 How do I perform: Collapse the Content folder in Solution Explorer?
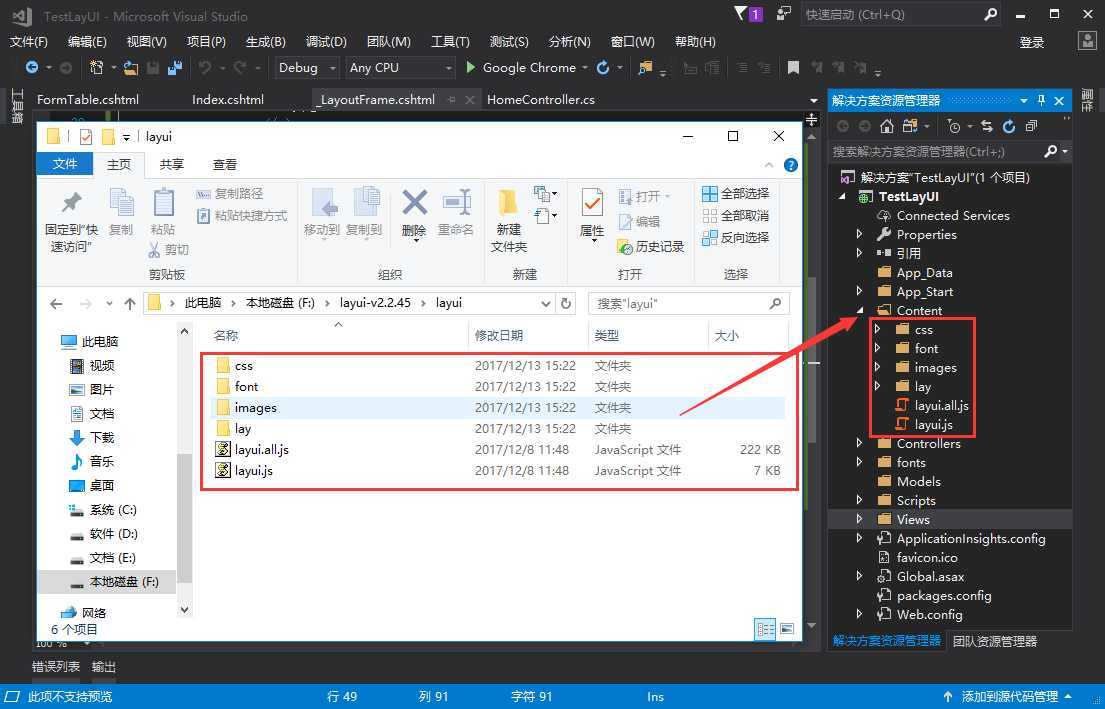pos(860,310)
